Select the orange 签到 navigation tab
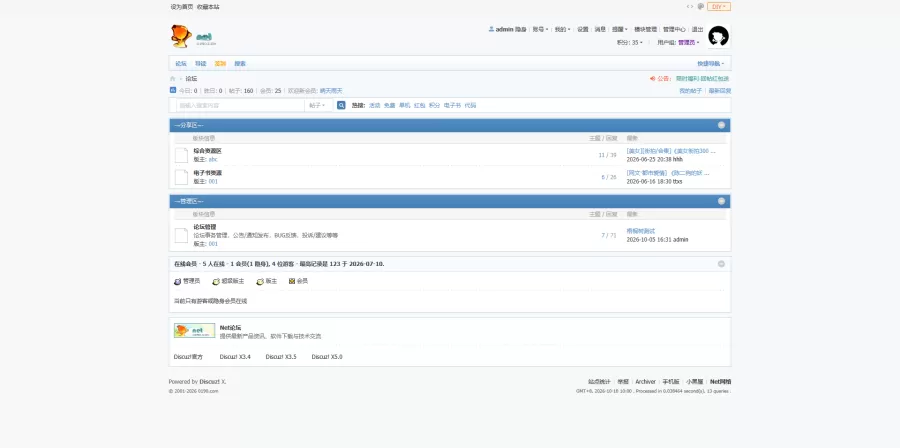This screenshot has width=900, height=448. click(x=220, y=64)
